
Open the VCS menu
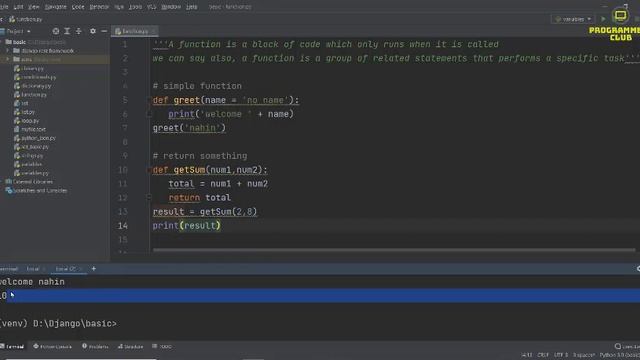click(151, 7)
